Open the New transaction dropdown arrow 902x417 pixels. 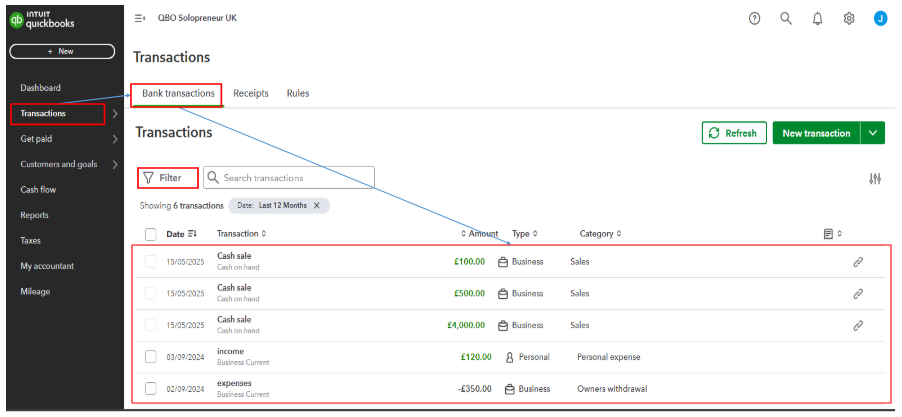874,133
